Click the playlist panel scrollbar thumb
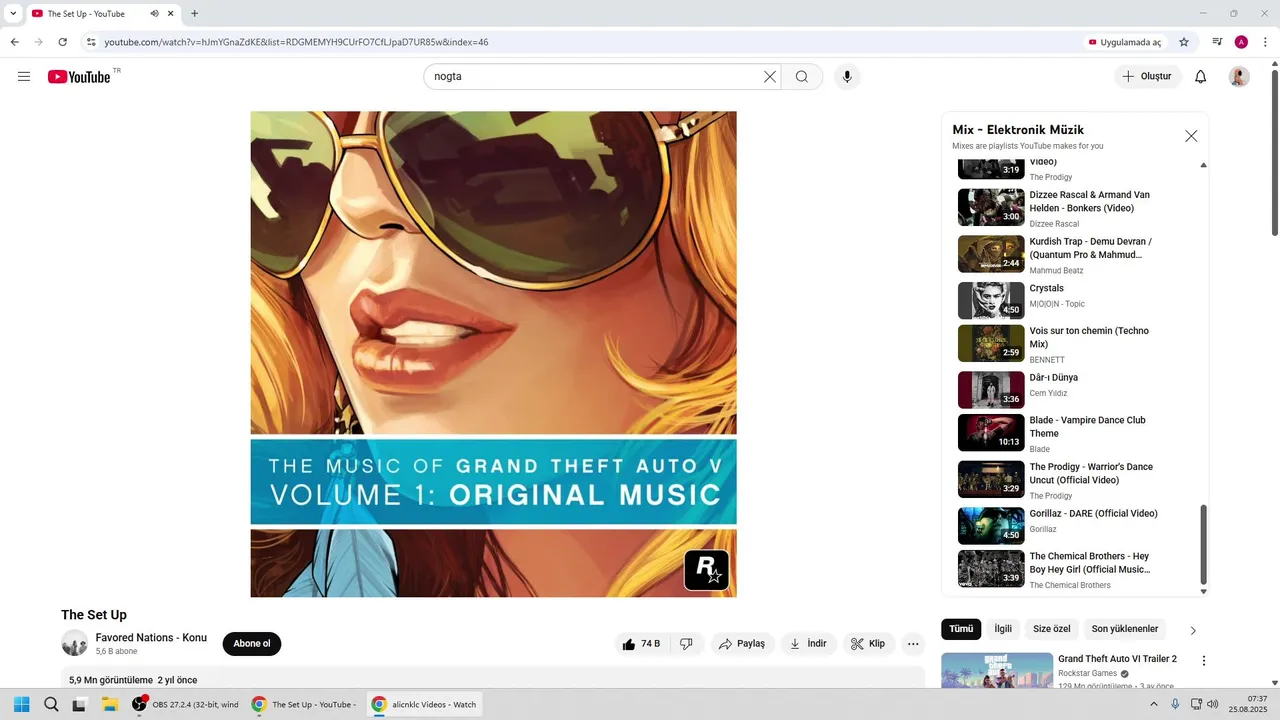This screenshot has height=720, width=1280. (x=1203, y=545)
